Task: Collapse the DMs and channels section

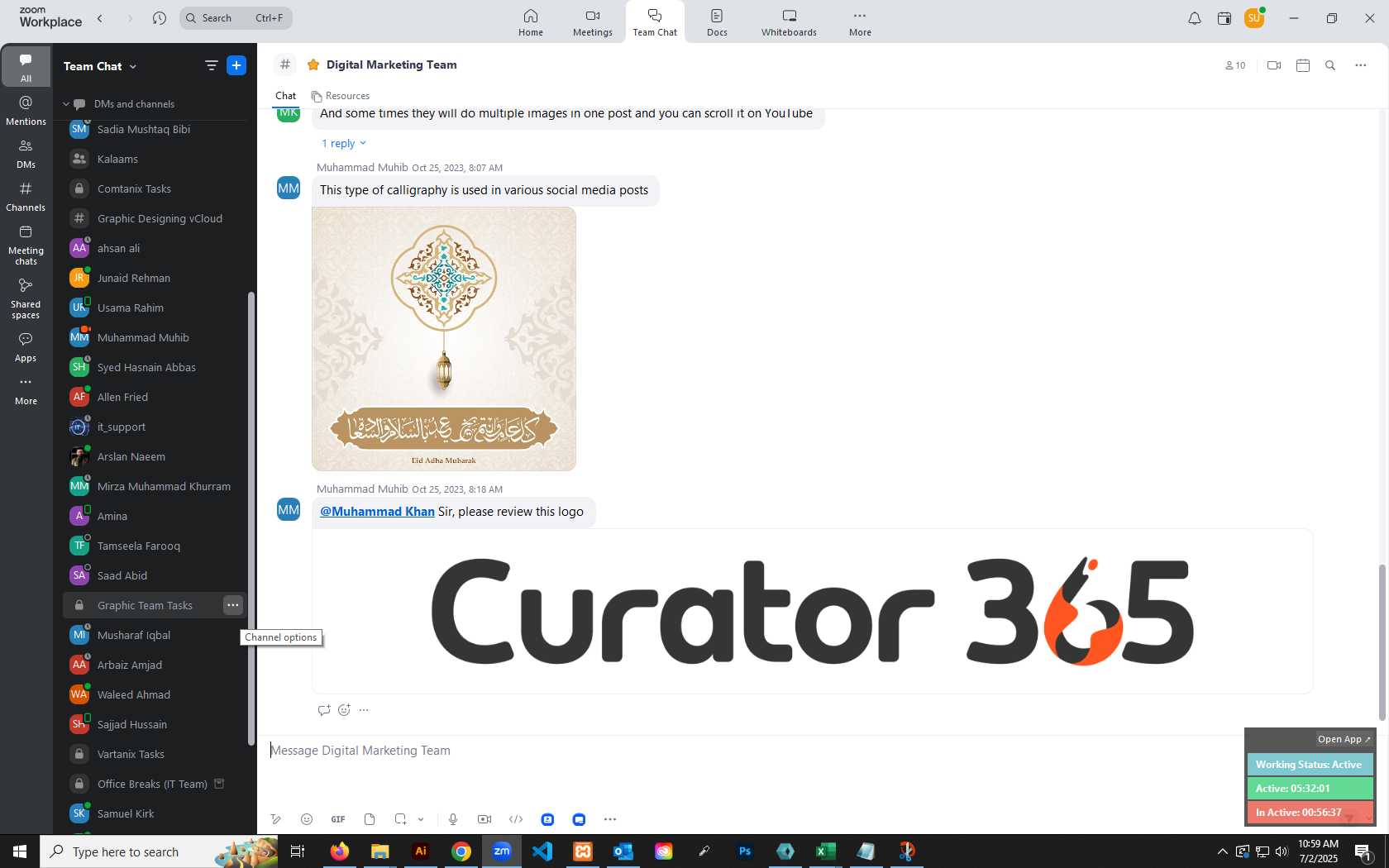Action: (x=66, y=104)
